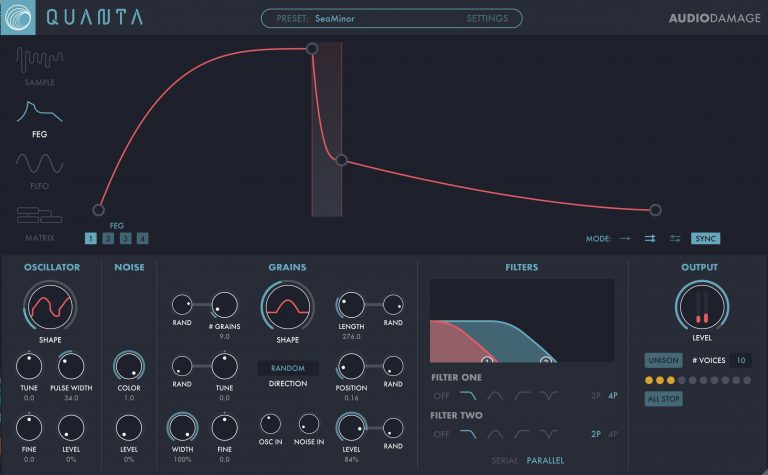Switch filter routing to SERIAL
This screenshot has height=475, width=768.
pyautogui.click(x=504, y=461)
